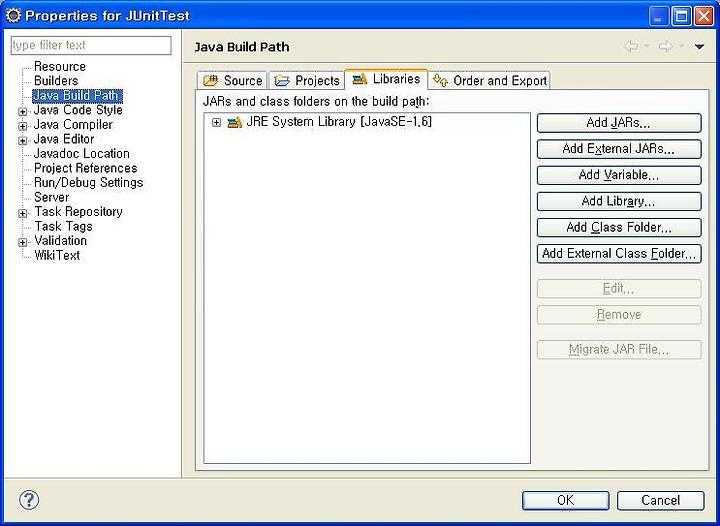
Task: Click Add External Class Folder button
Action: tap(619, 254)
